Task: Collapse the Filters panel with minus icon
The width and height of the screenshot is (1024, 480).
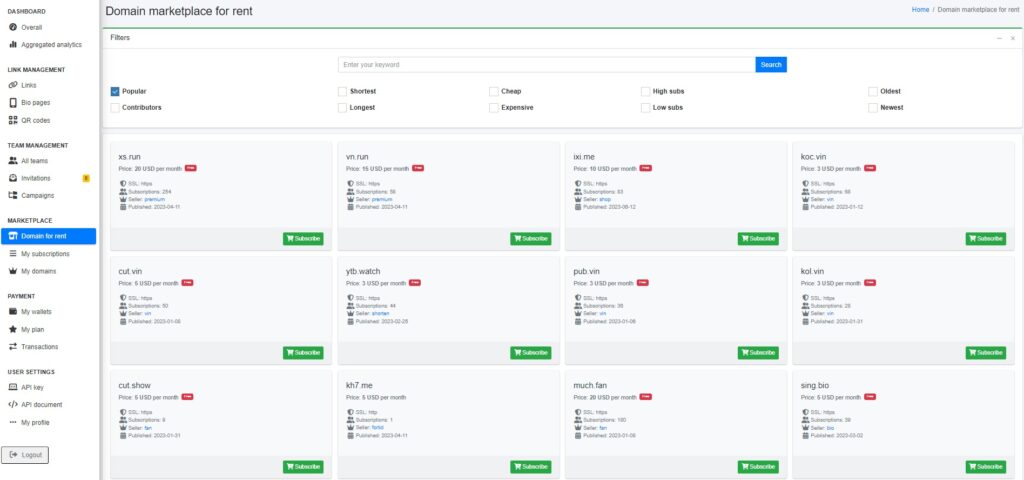Action: tap(999, 39)
